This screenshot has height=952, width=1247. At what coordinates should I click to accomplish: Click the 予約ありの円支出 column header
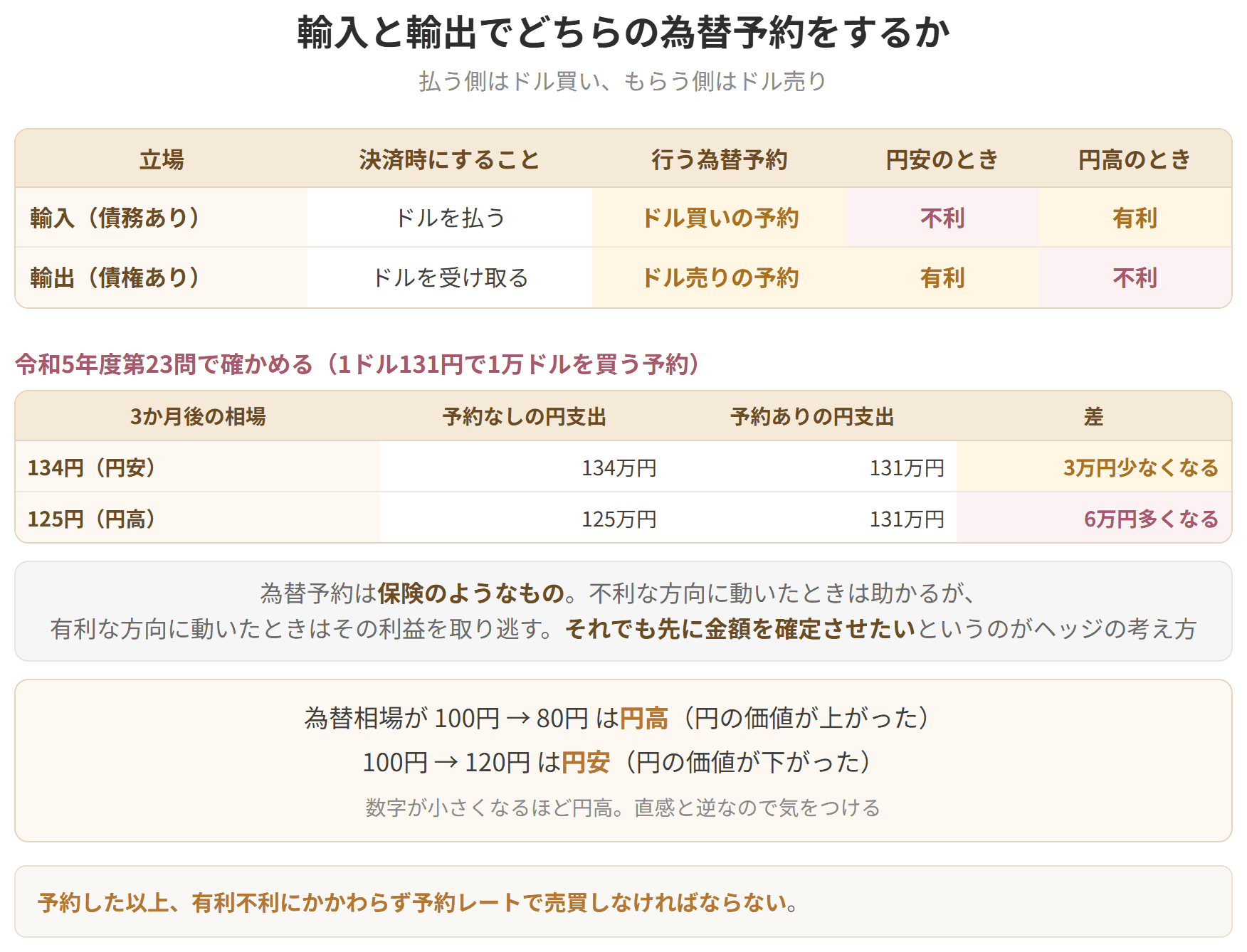pos(811,416)
